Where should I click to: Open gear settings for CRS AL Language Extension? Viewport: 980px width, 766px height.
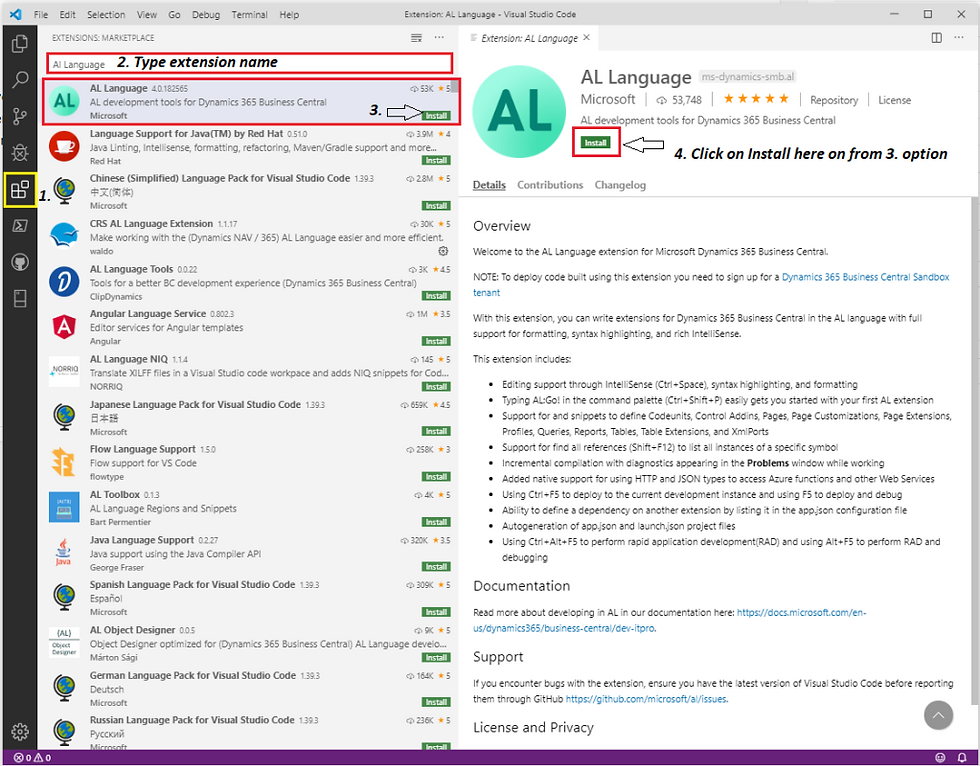pos(443,251)
